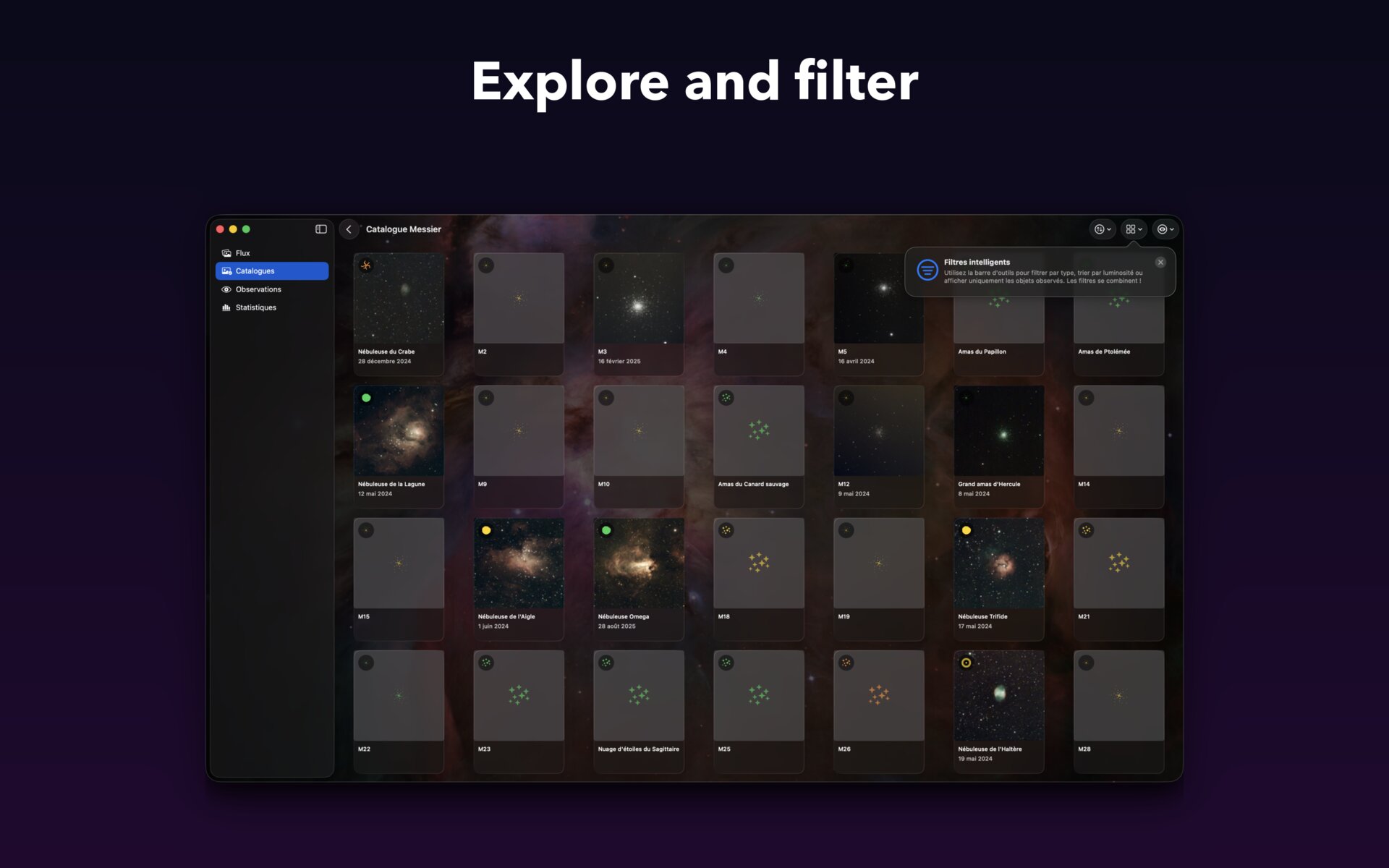The image size is (1389, 868).
Task: Open Observations in the sidebar
Action: pyautogui.click(x=272, y=289)
